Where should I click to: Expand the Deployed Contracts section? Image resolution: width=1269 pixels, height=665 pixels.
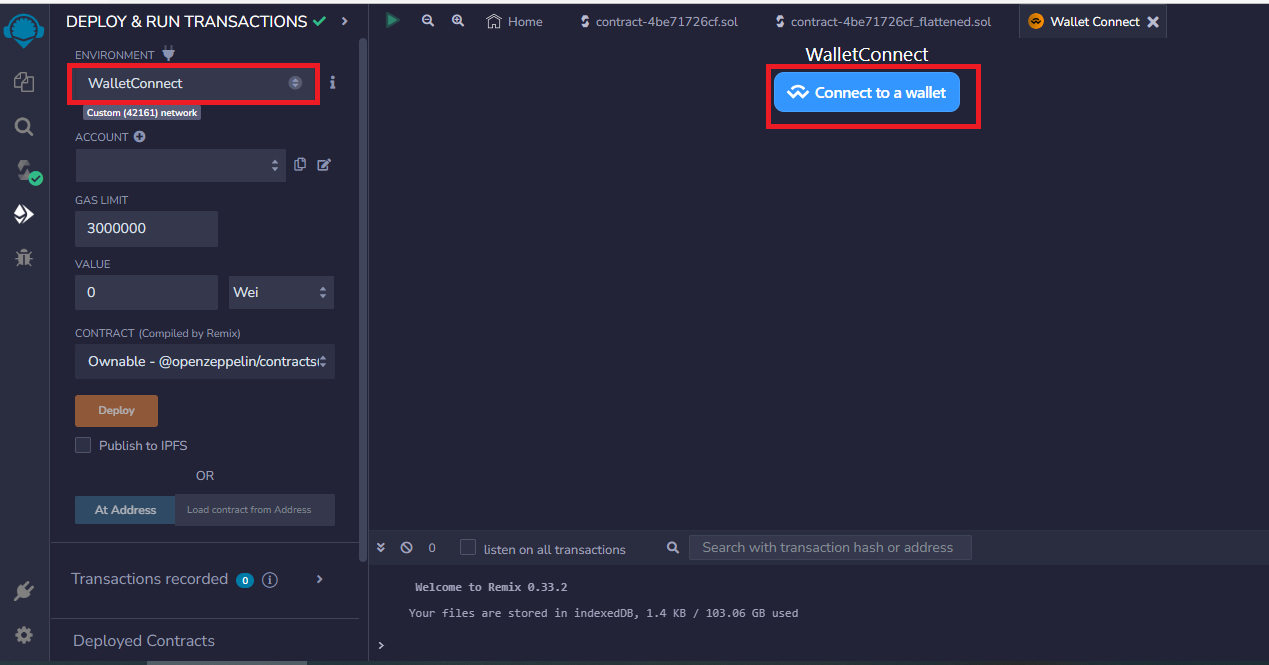click(144, 641)
